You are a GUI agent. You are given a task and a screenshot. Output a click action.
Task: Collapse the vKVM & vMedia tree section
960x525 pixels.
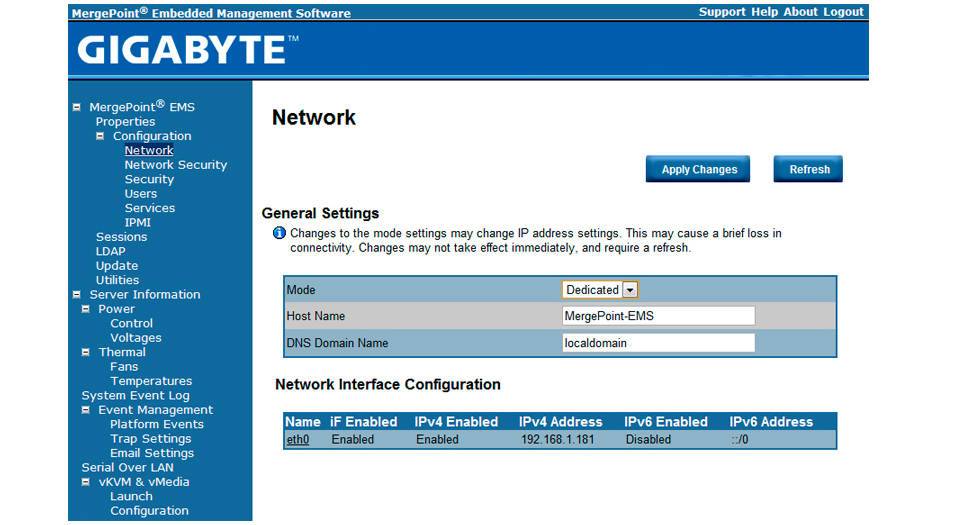(86, 482)
